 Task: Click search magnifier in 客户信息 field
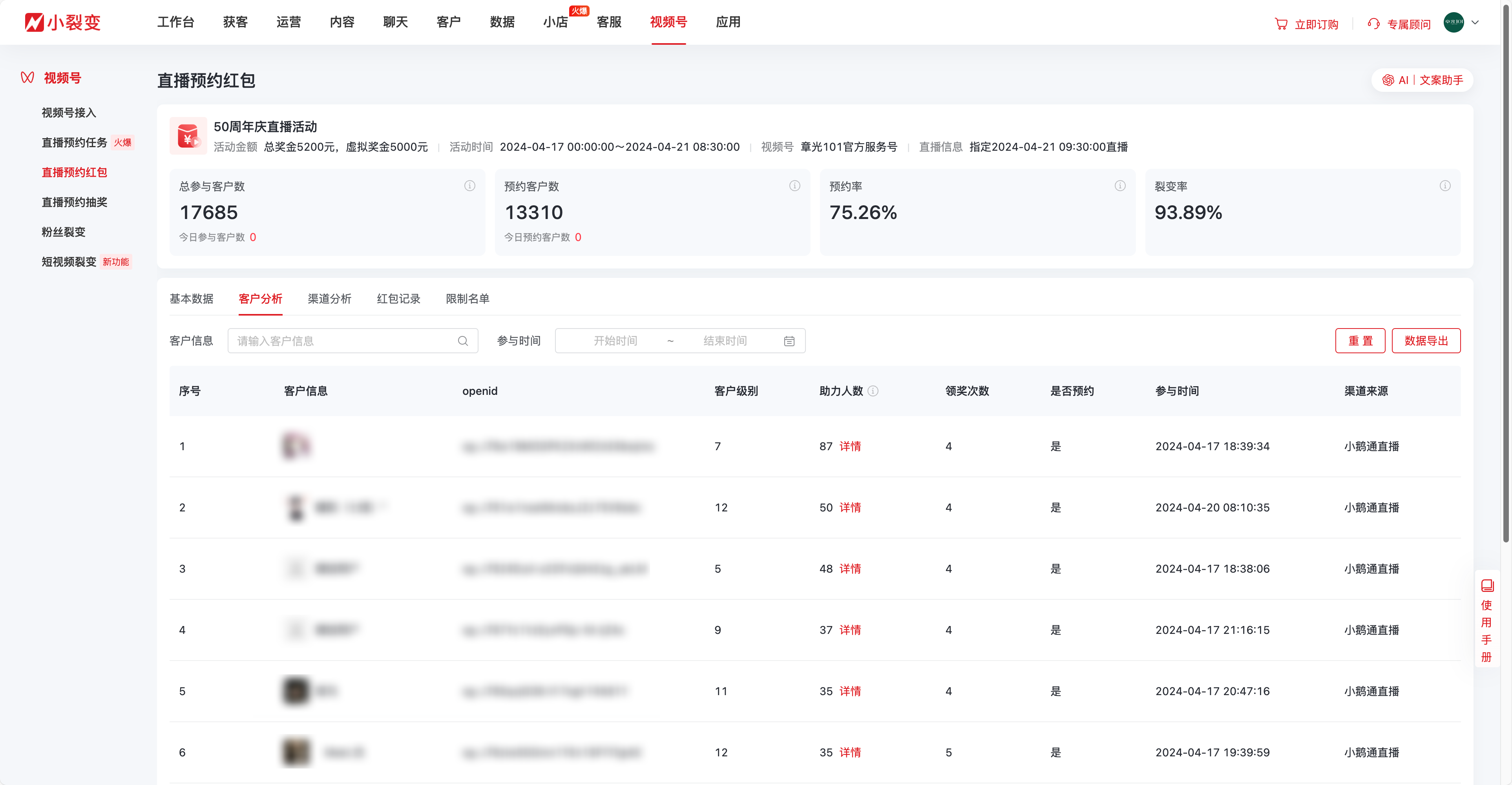point(463,341)
